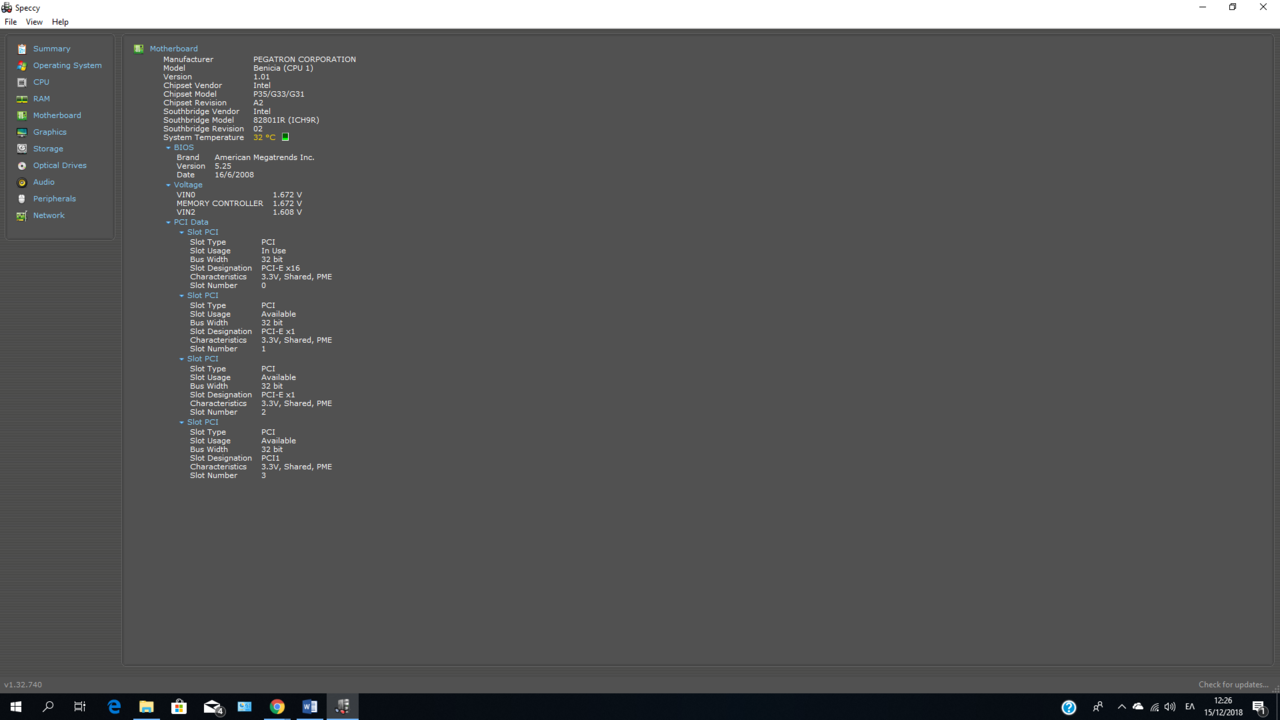1280x720 pixels.
Task: Click the 82801IR (ICH9R) southbridge model value
Action: (x=286, y=120)
